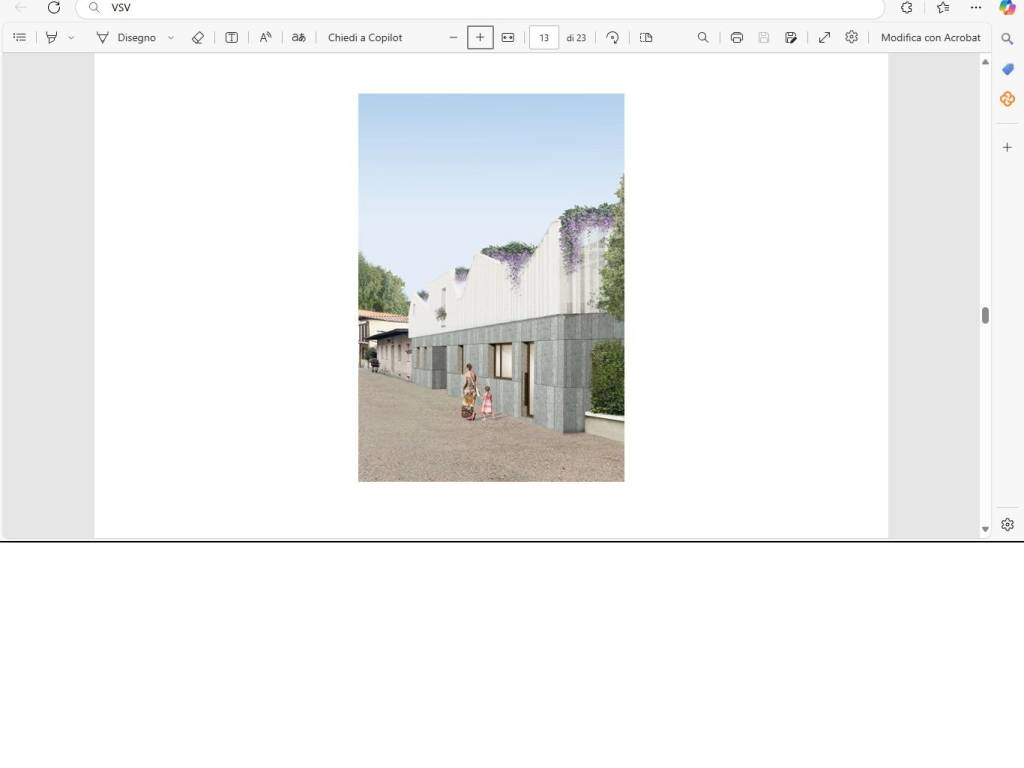Open the browser more options menu

pos(976,7)
